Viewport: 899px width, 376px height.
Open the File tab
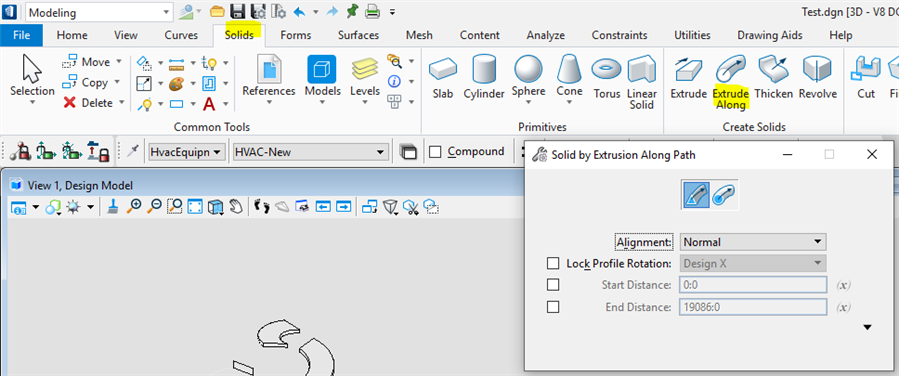pos(21,35)
